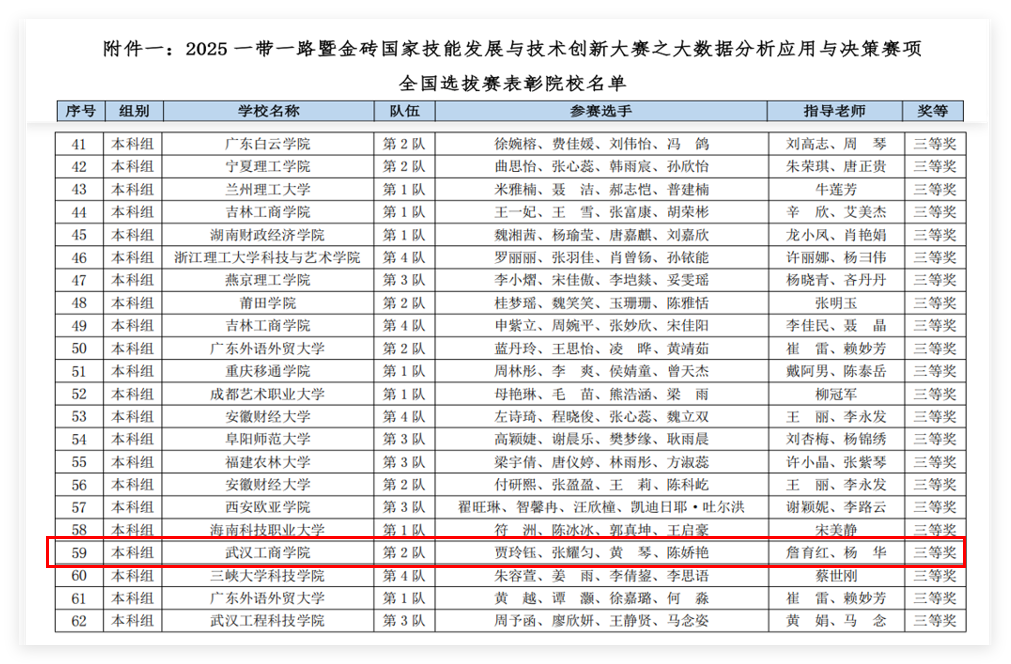The width and height of the screenshot is (1011, 664).
Task: Select the 学校名称 column header
Action: tap(268, 111)
